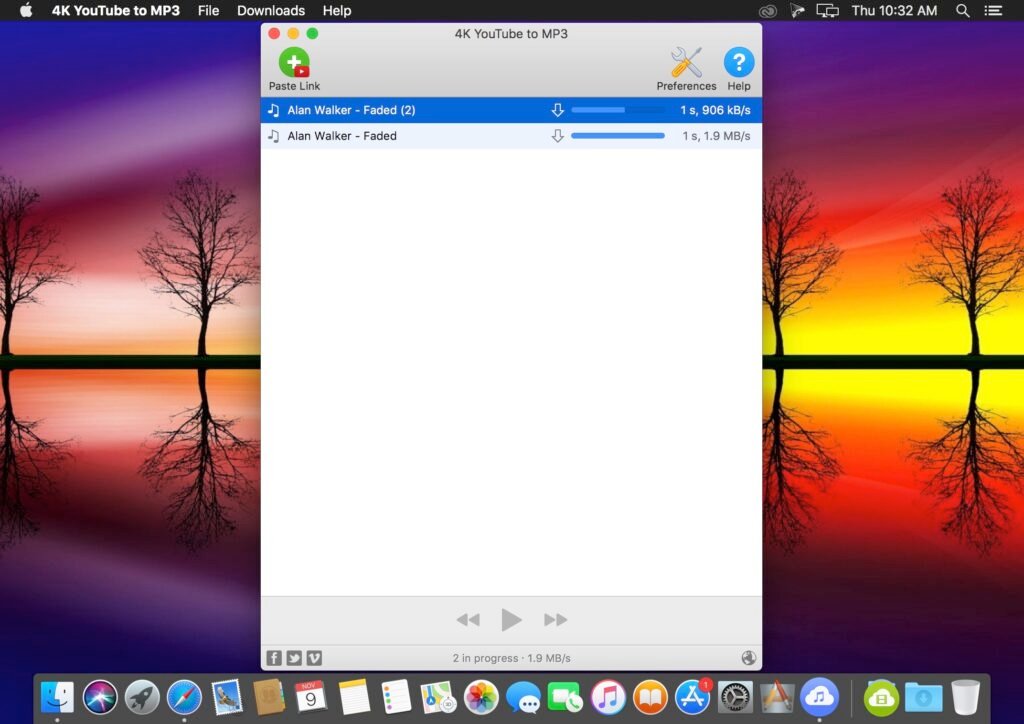The image size is (1024, 724).
Task: Click the Help question mark icon
Action: [x=739, y=63]
